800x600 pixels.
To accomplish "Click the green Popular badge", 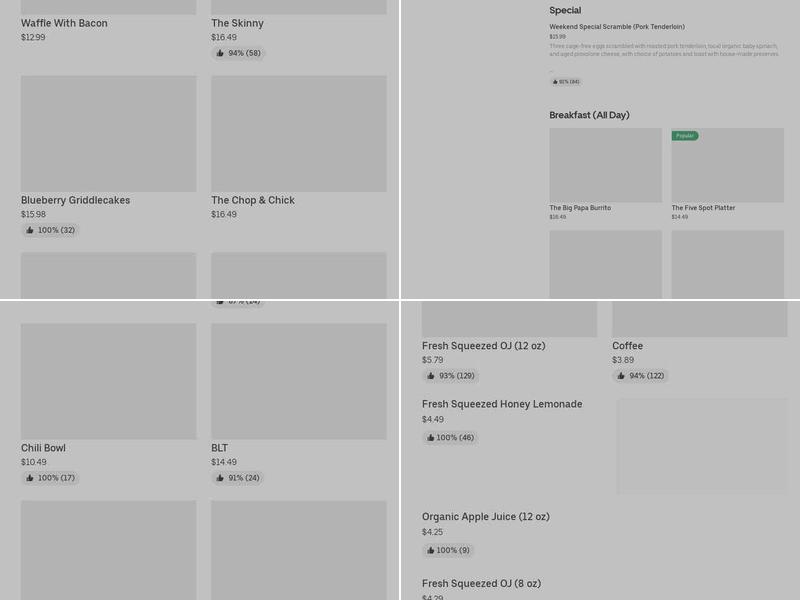I will point(685,136).
